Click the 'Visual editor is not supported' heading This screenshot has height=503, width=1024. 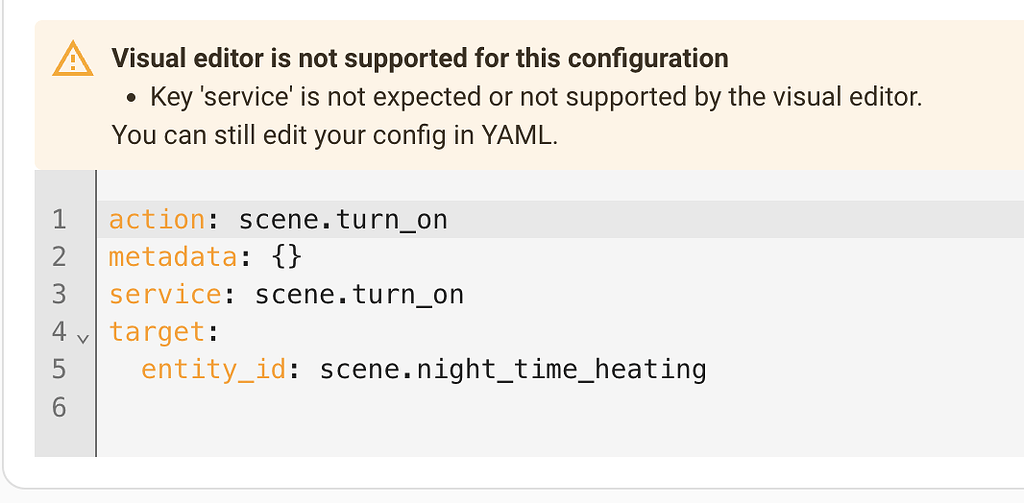pyautogui.click(x=420, y=58)
